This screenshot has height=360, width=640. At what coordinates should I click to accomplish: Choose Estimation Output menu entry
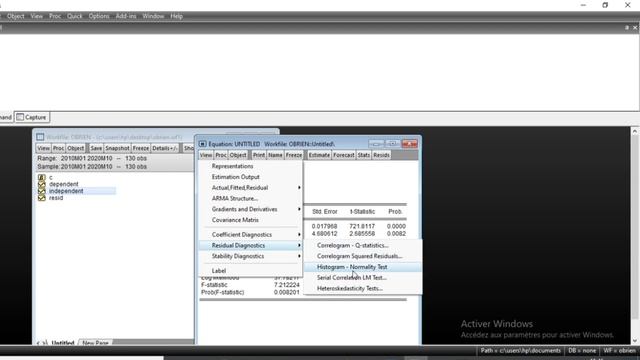click(x=251, y=177)
